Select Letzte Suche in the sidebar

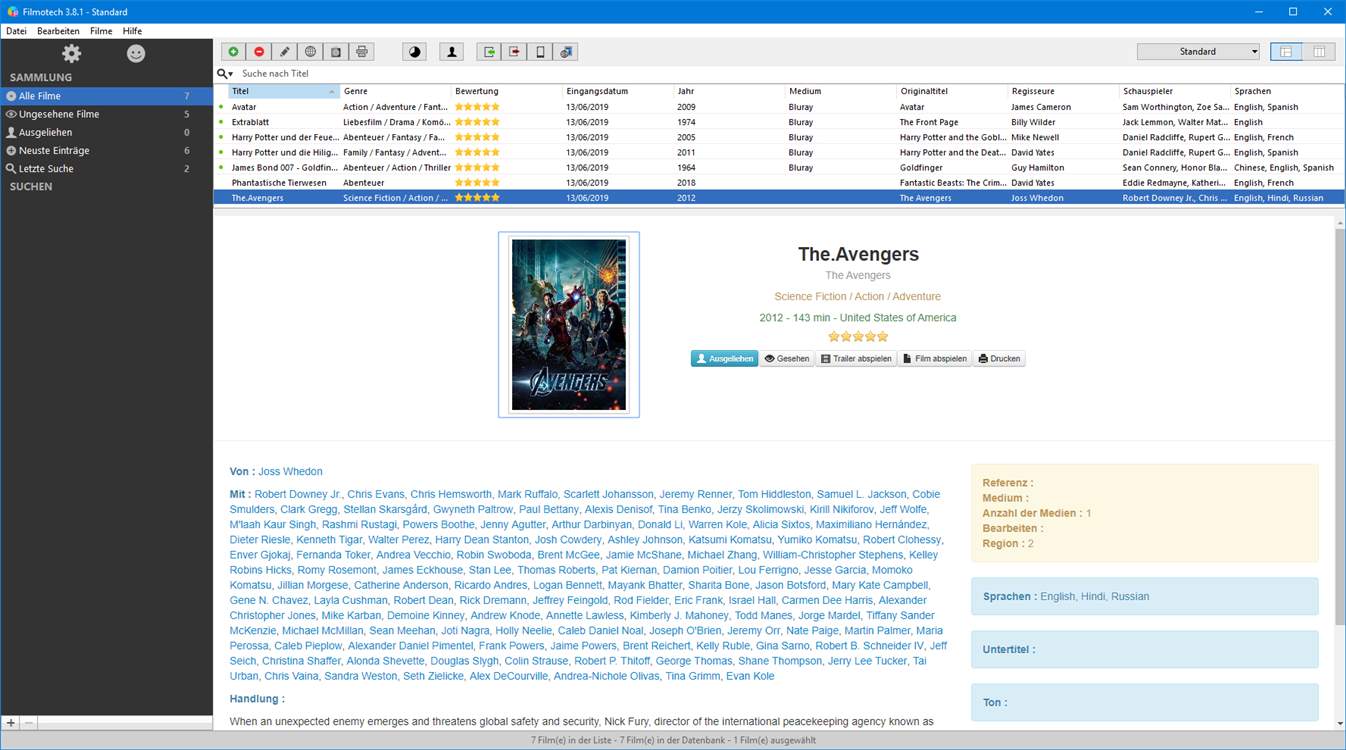(106, 168)
